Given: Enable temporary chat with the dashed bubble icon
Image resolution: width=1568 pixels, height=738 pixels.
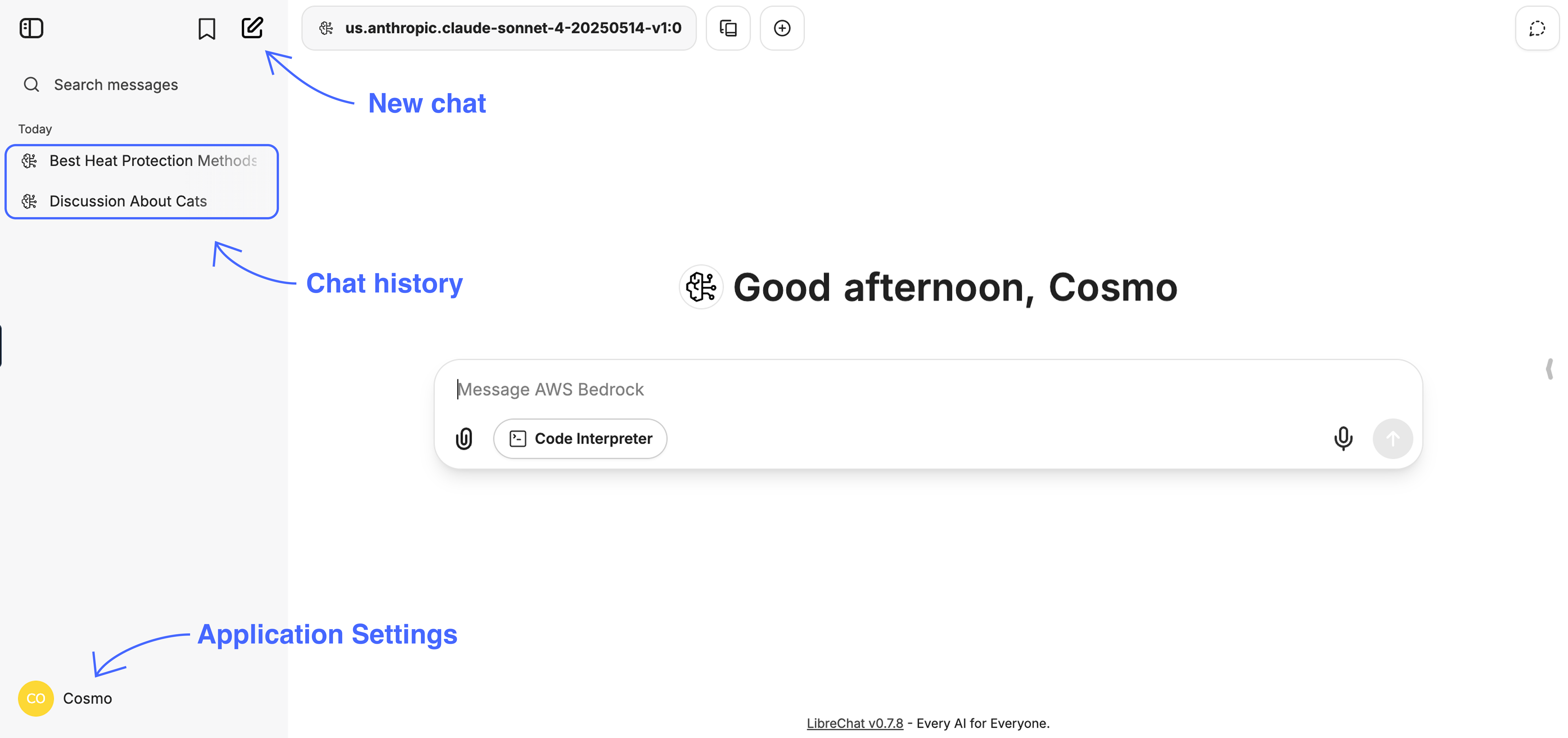Looking at the screenshot, I should [1537, 28].
